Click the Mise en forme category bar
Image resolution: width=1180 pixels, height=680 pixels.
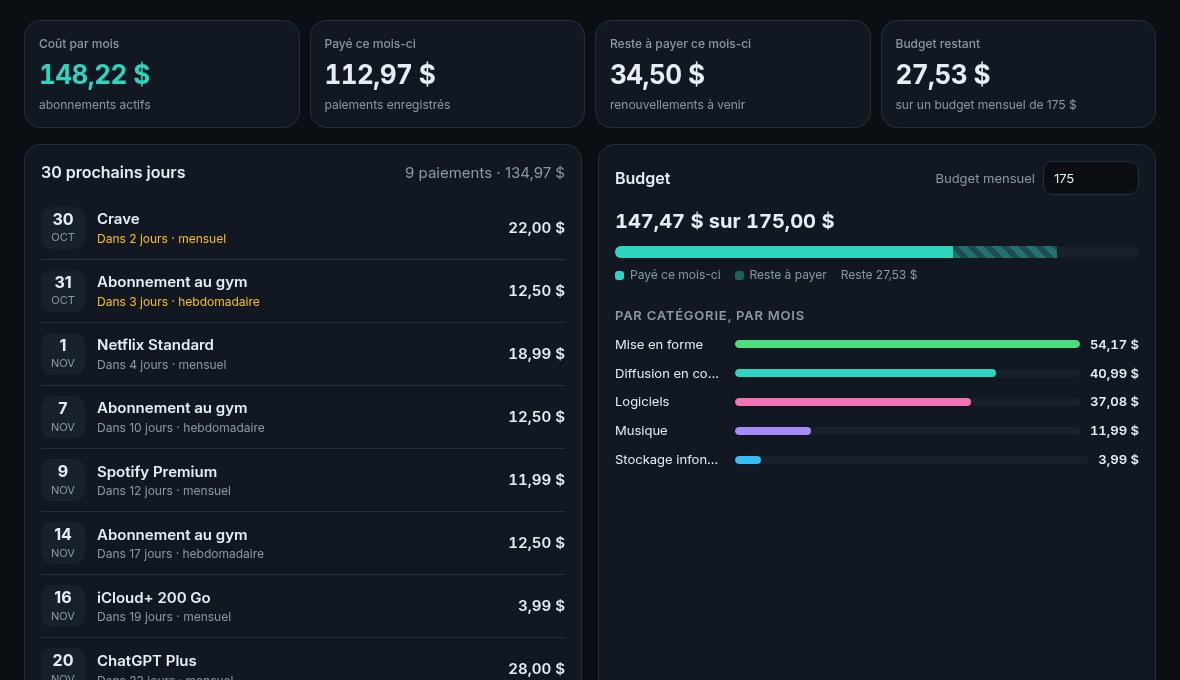[907, 345]
